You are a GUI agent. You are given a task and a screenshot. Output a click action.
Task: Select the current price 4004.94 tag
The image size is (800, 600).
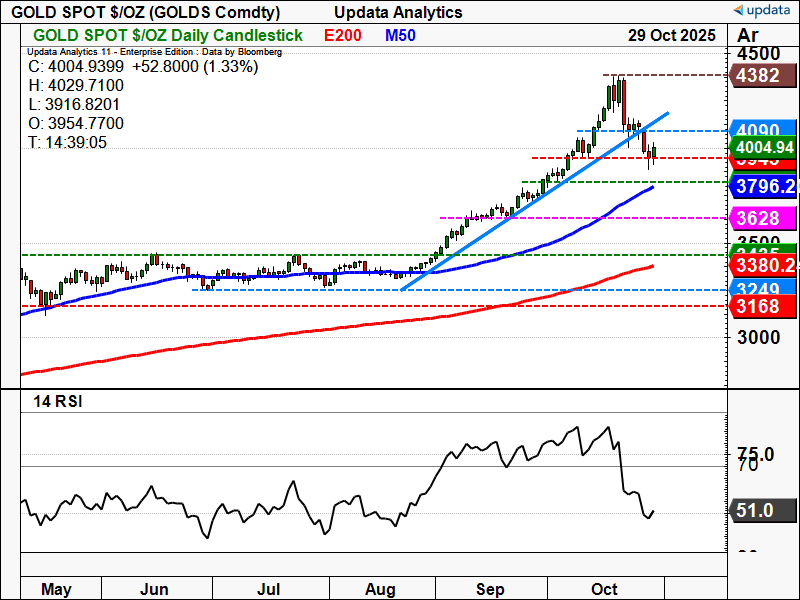pos(763,147)
